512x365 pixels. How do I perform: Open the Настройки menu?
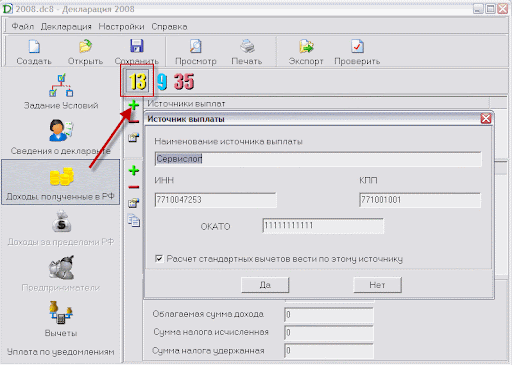pyautogui.click(x=121, y=26)
